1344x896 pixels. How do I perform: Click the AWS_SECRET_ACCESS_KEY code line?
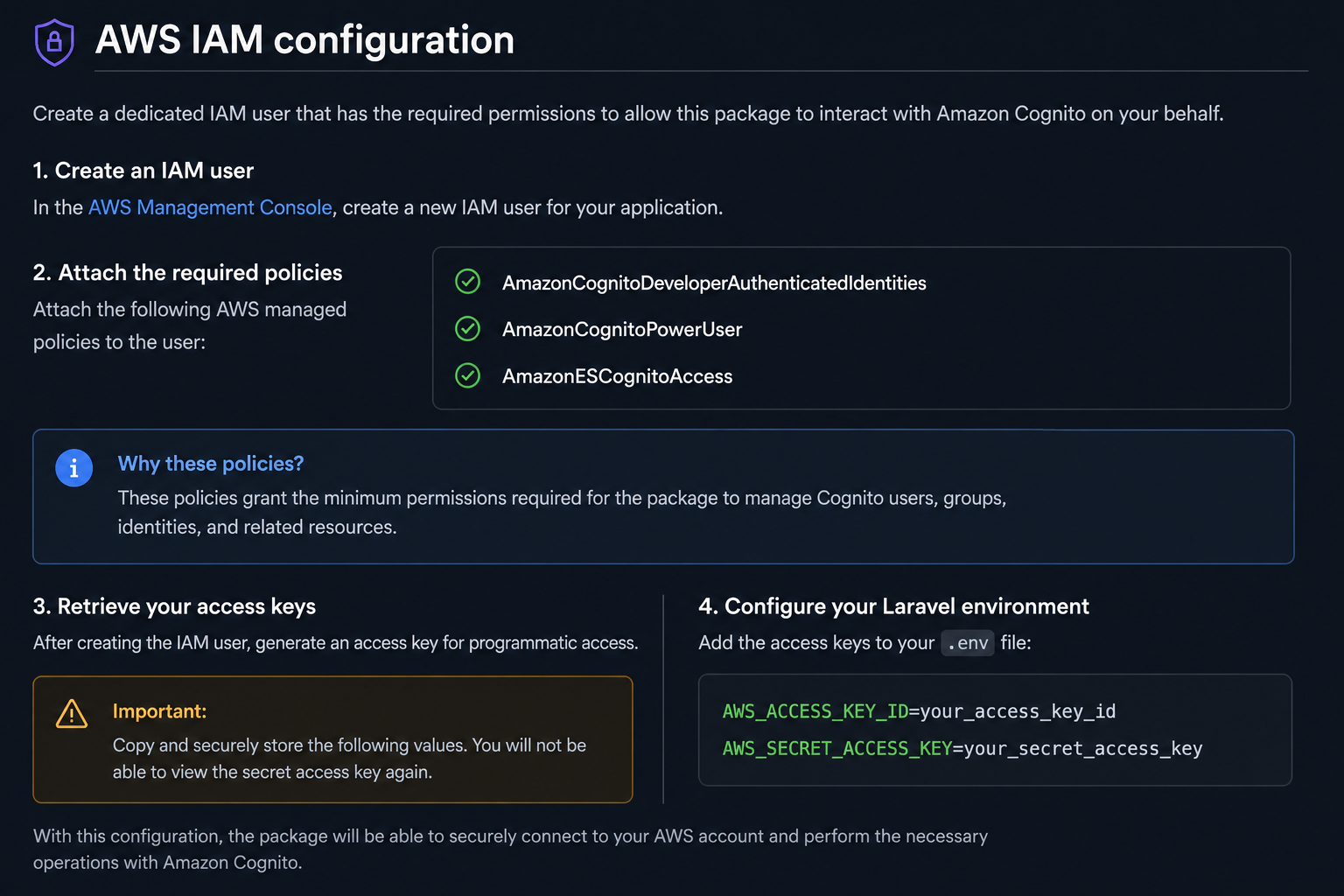[962, 749]
